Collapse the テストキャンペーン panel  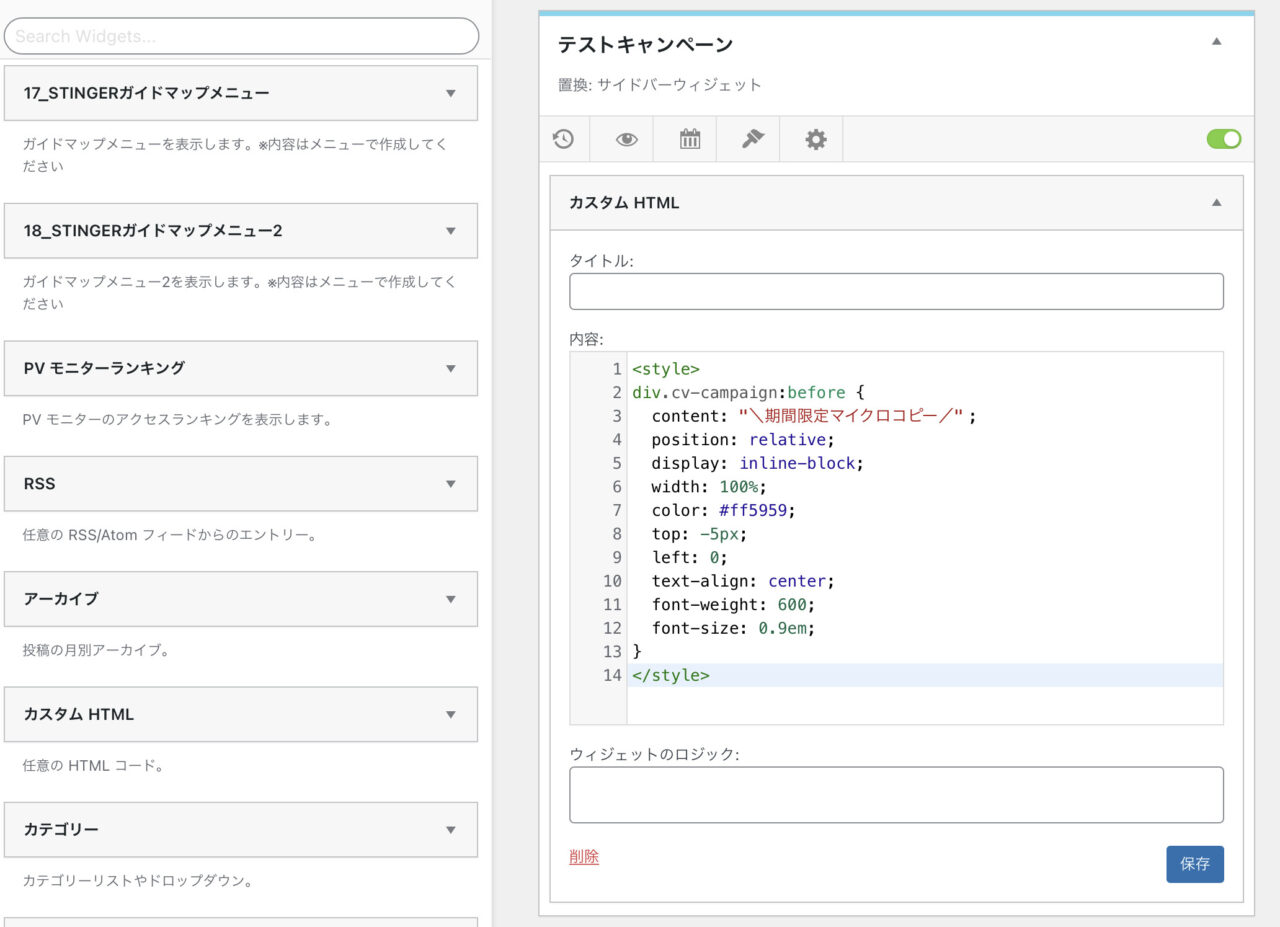coord(1216,42)
